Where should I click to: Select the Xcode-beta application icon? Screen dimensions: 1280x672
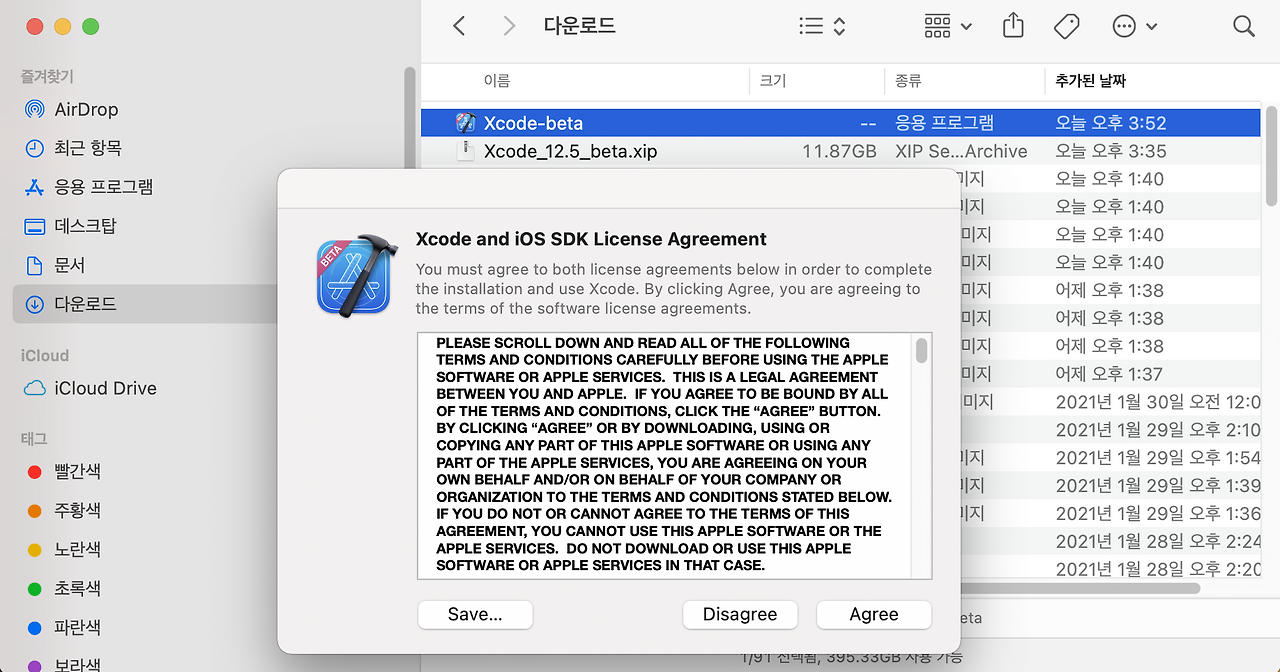(x=465, y=123)
